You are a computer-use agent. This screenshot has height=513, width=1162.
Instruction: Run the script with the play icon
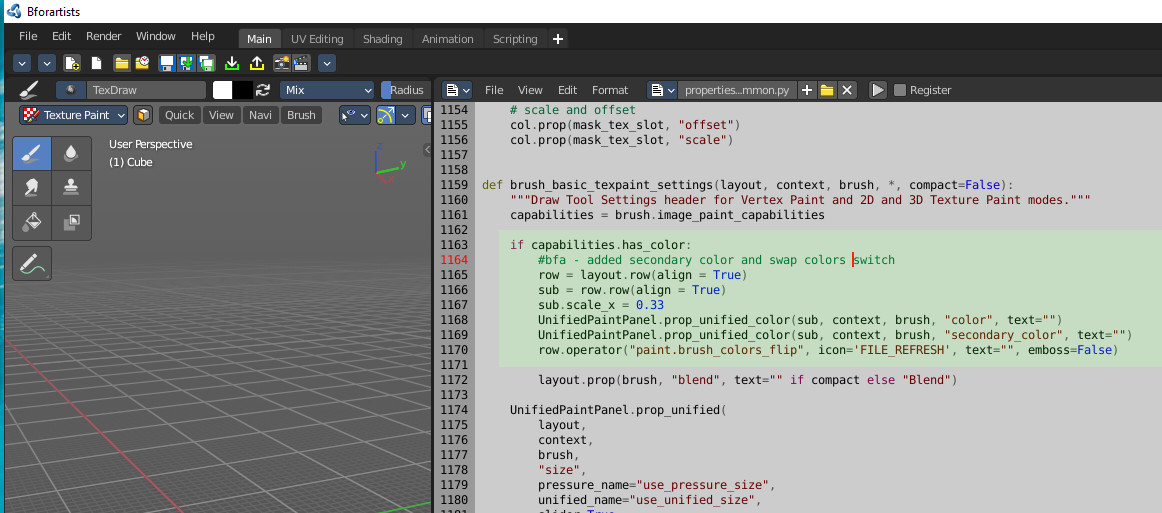coord(877,90)
